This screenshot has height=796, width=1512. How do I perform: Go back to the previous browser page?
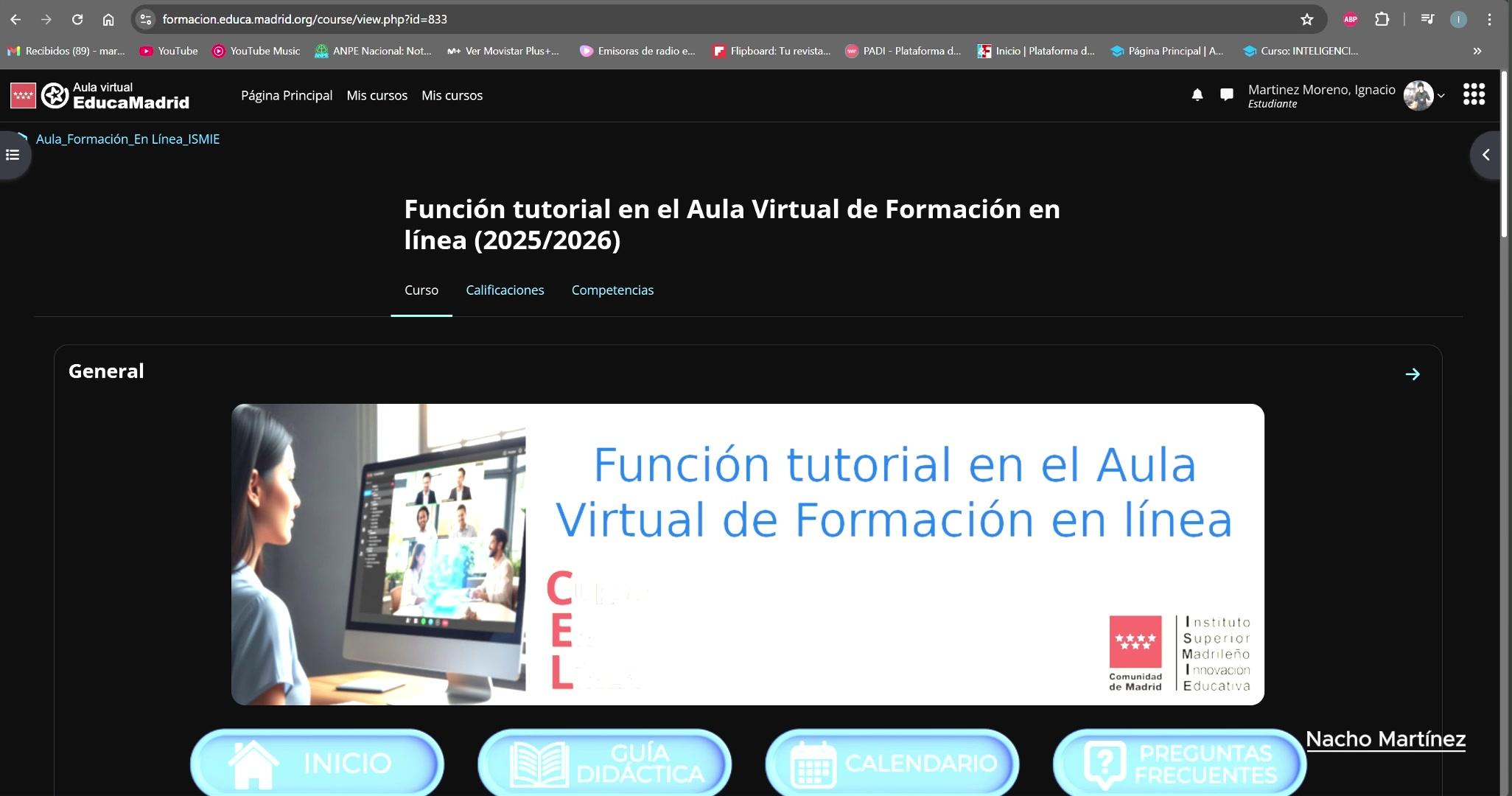(x=15, y=20)
